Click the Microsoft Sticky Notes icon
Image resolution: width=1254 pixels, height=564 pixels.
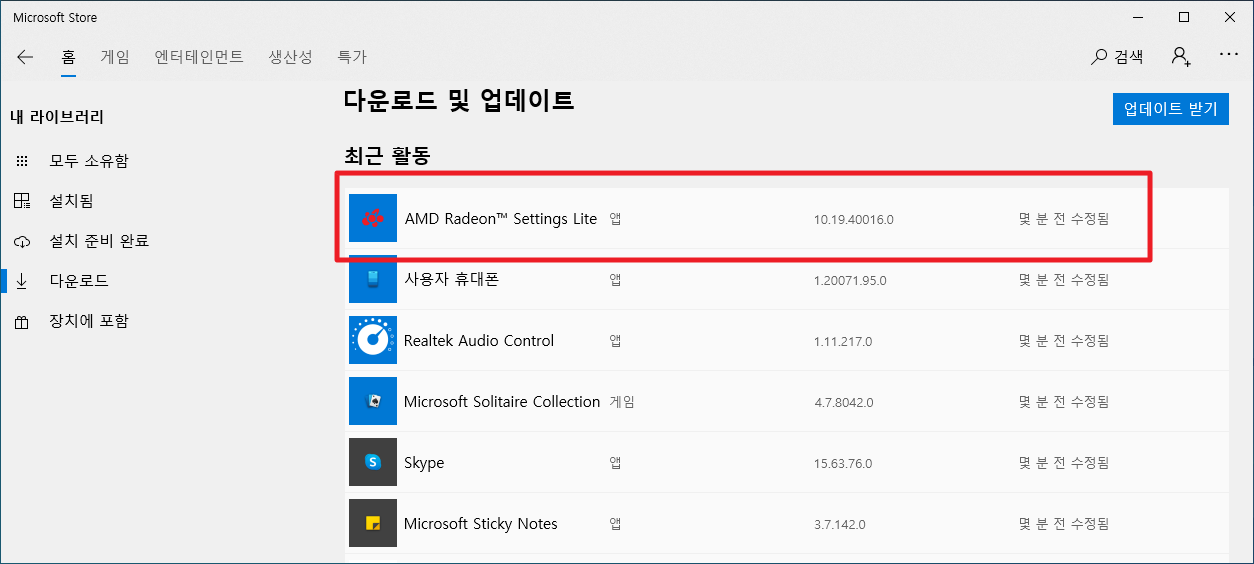pos(373,523)
